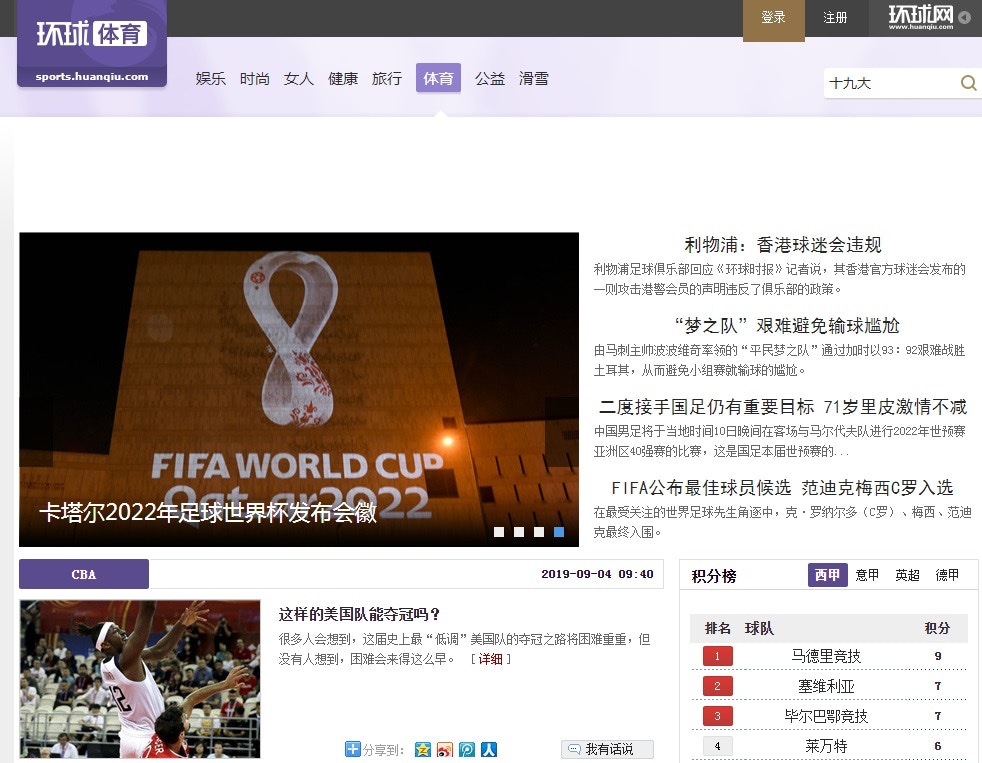Share article to QQ Zone star icon

pyautogui.click(x=423, y=749)
